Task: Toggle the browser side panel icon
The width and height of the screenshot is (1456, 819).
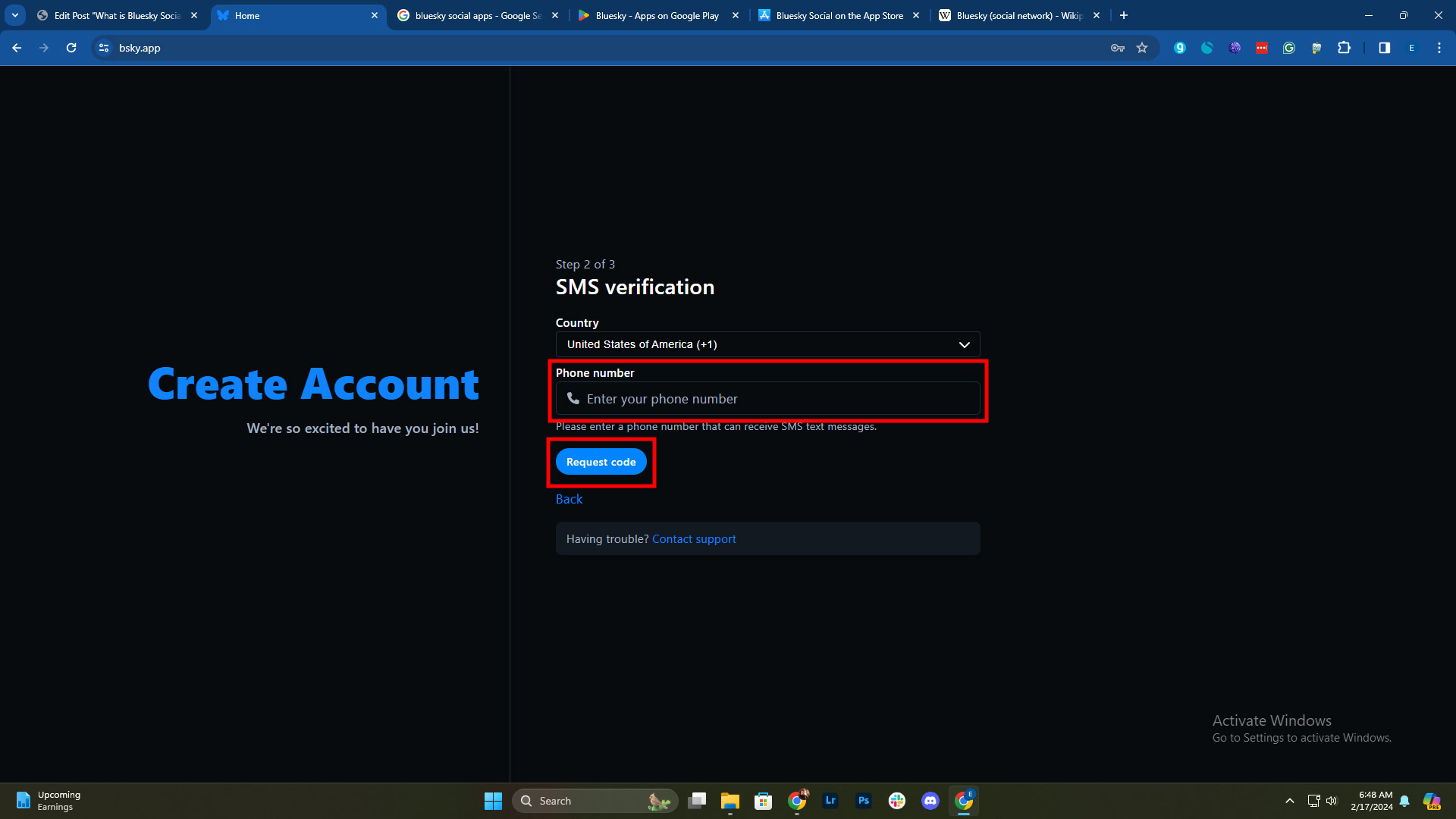Action: 1384,48
